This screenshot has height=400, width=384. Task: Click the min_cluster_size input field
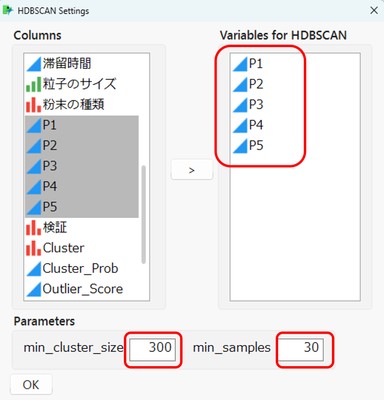(x=153, y=350)
